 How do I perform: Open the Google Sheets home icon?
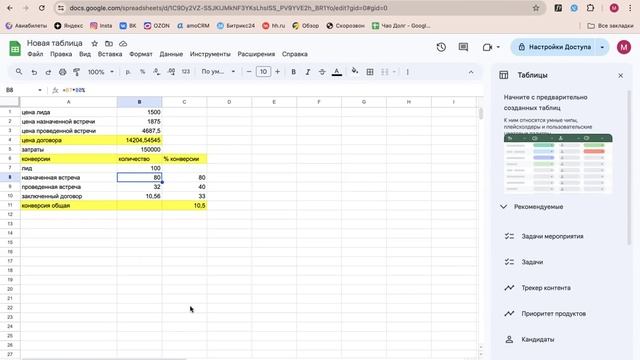[x=15, y=49]
